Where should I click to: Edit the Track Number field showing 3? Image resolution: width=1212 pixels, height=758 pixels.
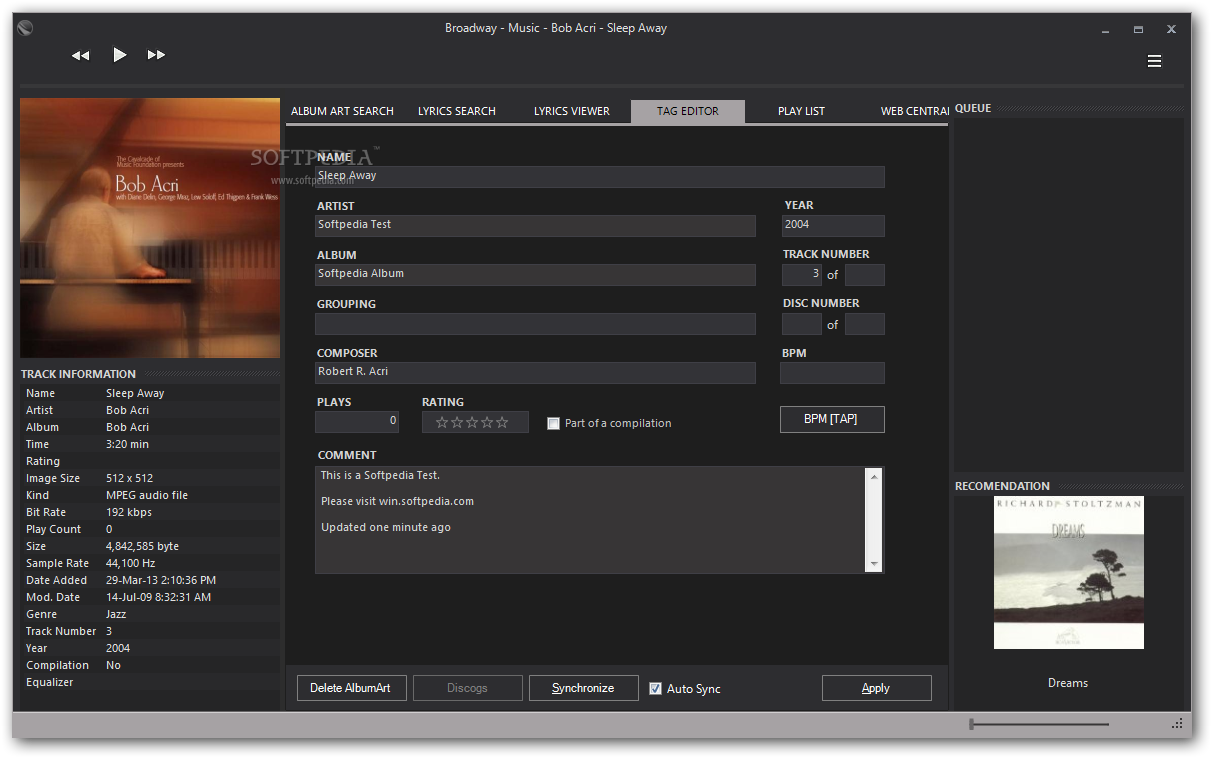coord(801,274)
